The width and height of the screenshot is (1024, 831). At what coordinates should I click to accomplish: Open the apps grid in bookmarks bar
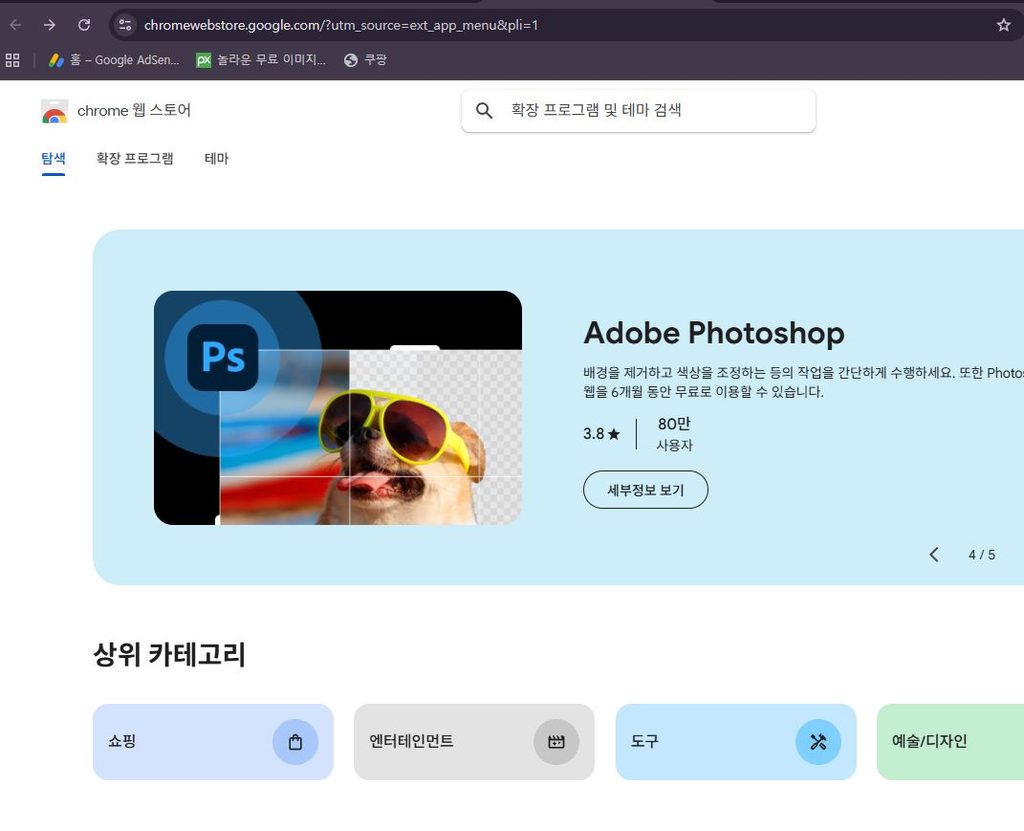click(12, 60)
